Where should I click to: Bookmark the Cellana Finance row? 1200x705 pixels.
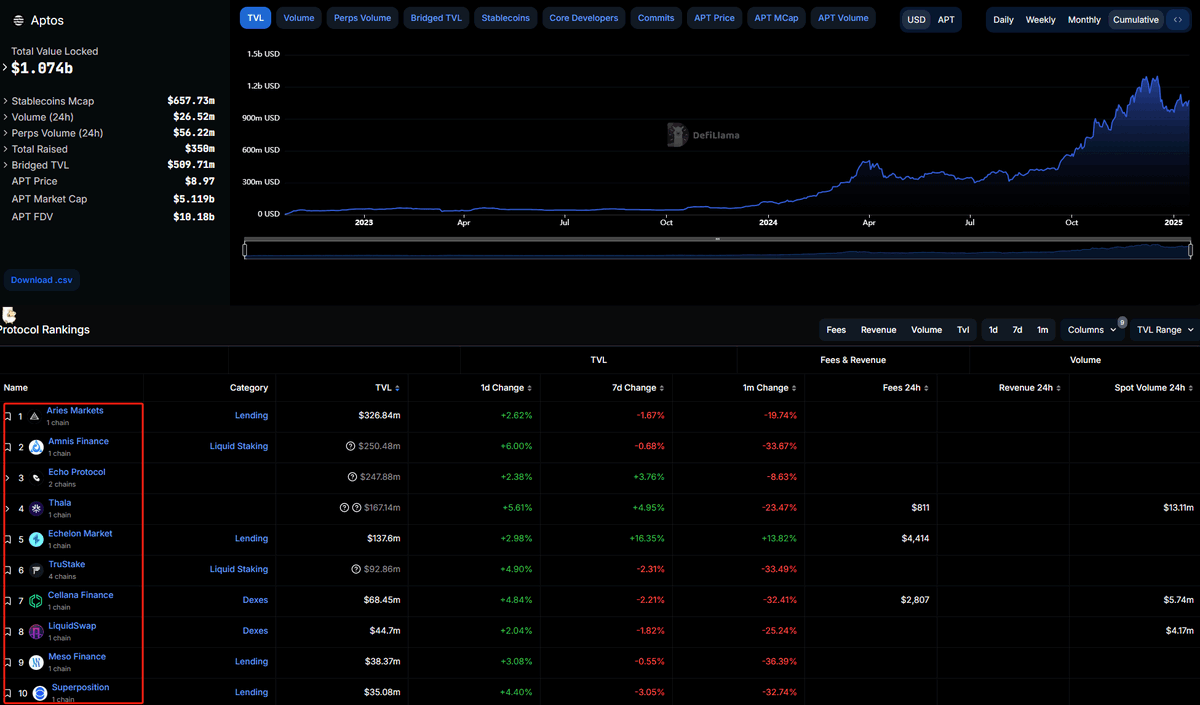point(8,601)
